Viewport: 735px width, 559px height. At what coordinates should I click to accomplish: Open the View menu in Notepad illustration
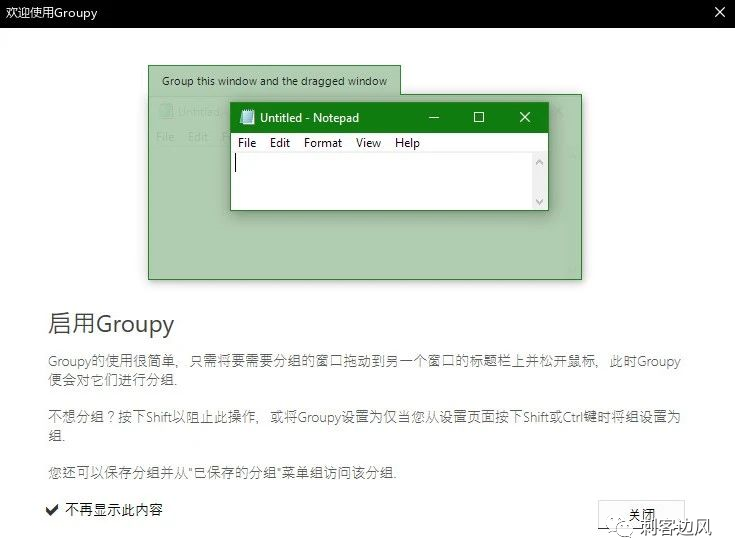click(x=368, y=142)
